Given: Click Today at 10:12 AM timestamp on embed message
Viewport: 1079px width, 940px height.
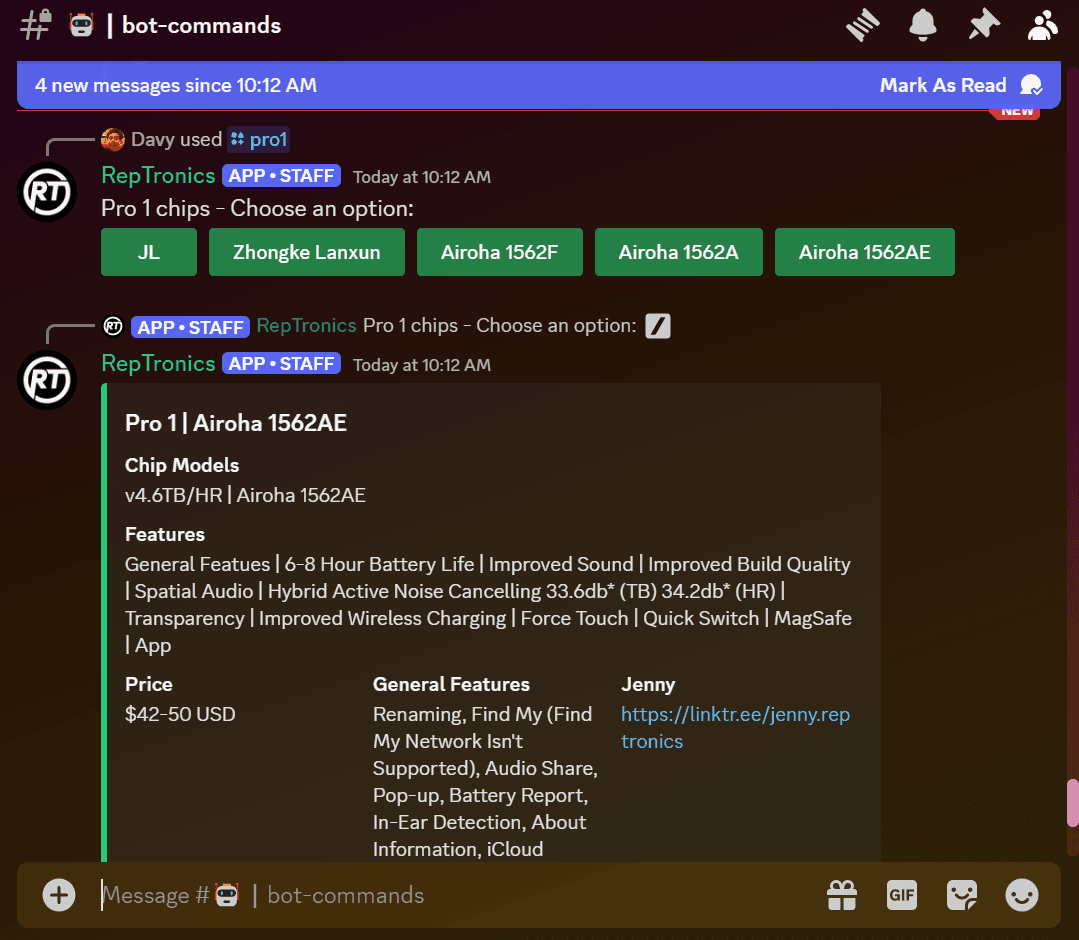Looking at the screenshot, I should 422,365.
